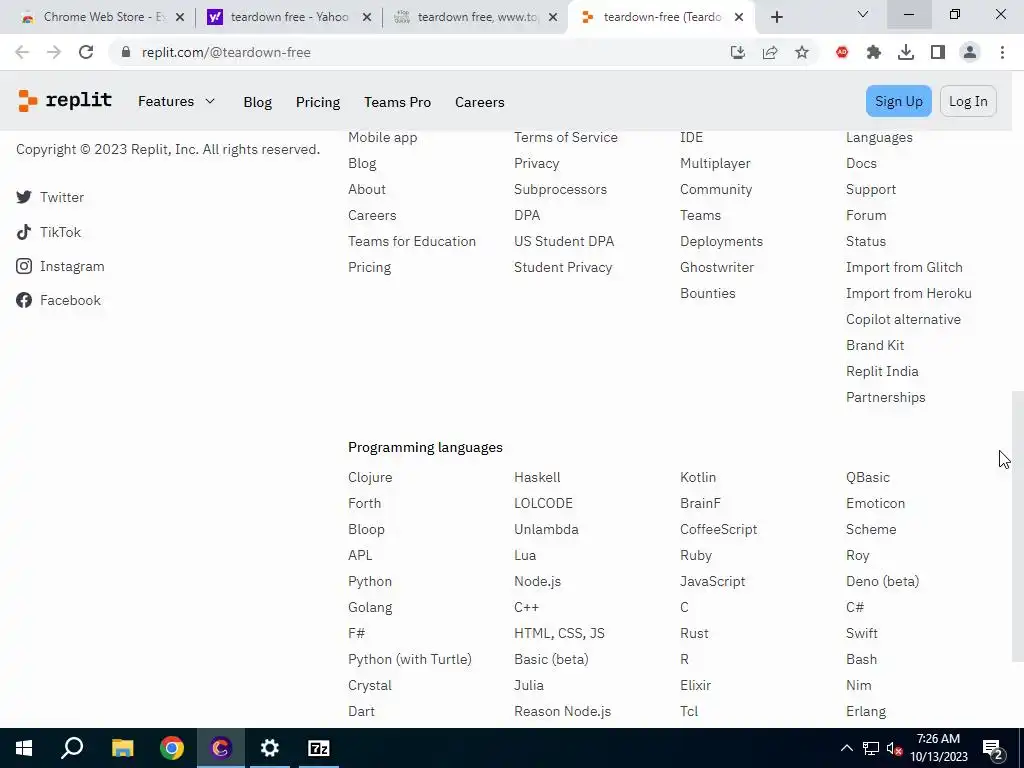Open LOLCODE language link
The image size is (1024, 768).
coord(543,503)
